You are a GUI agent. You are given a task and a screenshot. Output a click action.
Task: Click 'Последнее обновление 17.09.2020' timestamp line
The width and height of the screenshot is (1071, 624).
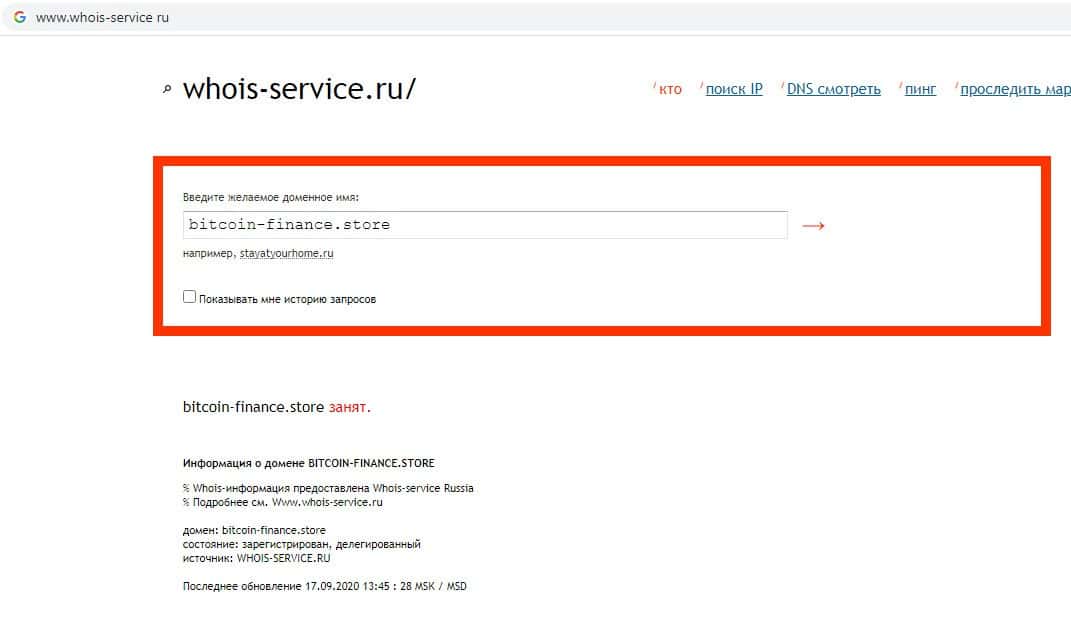[324, 586]
